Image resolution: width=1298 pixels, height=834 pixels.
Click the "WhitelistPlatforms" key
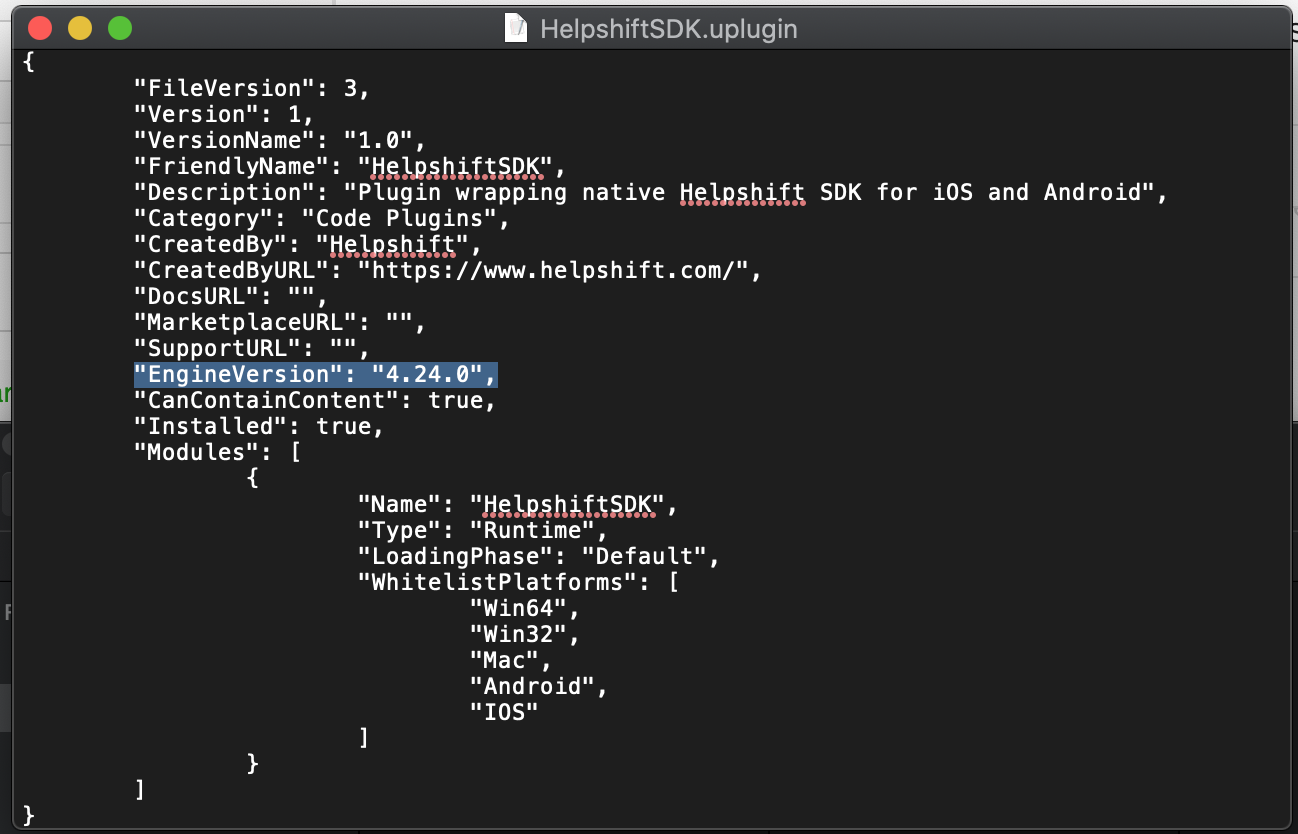pos(497,582)
